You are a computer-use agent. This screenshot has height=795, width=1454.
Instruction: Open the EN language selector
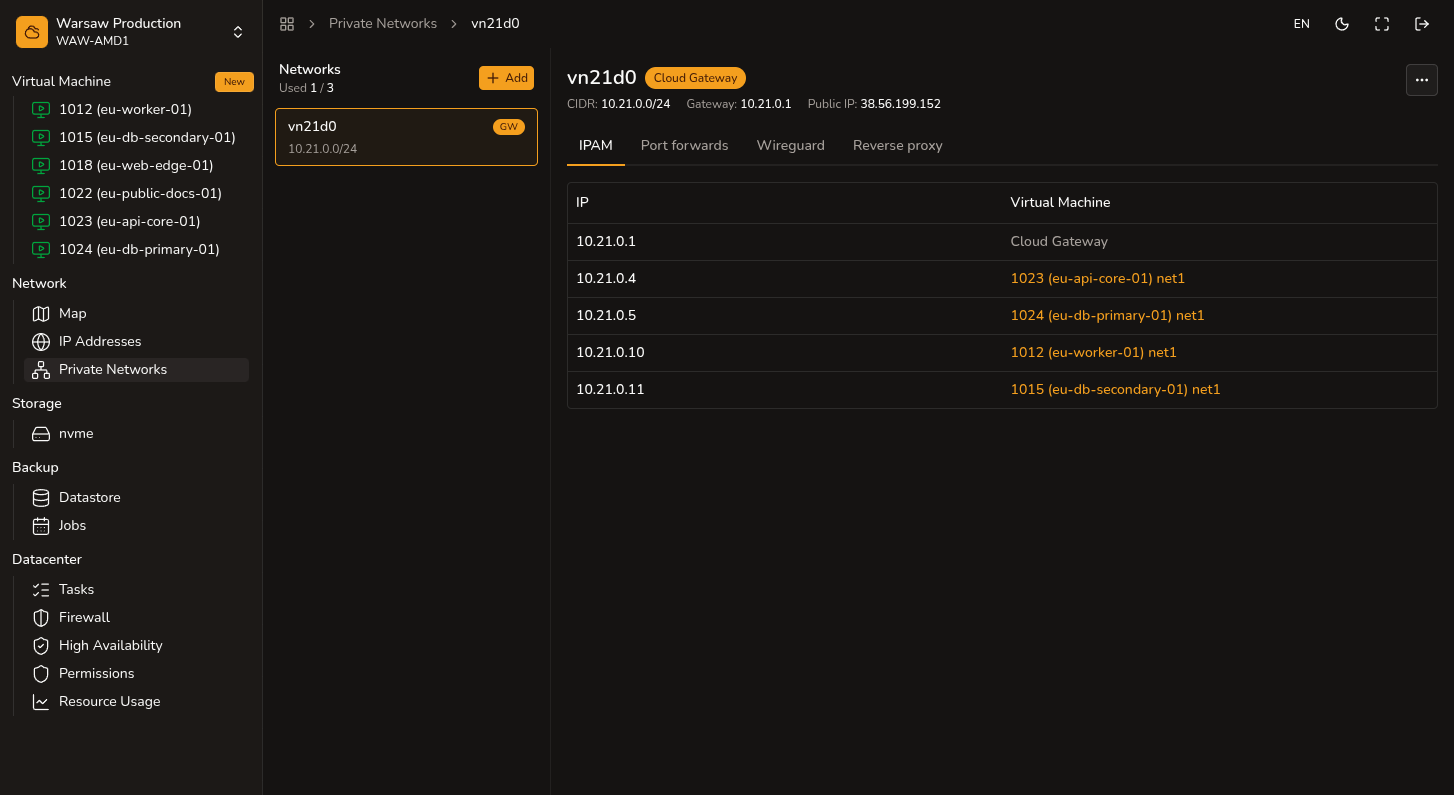point(1302,24)
